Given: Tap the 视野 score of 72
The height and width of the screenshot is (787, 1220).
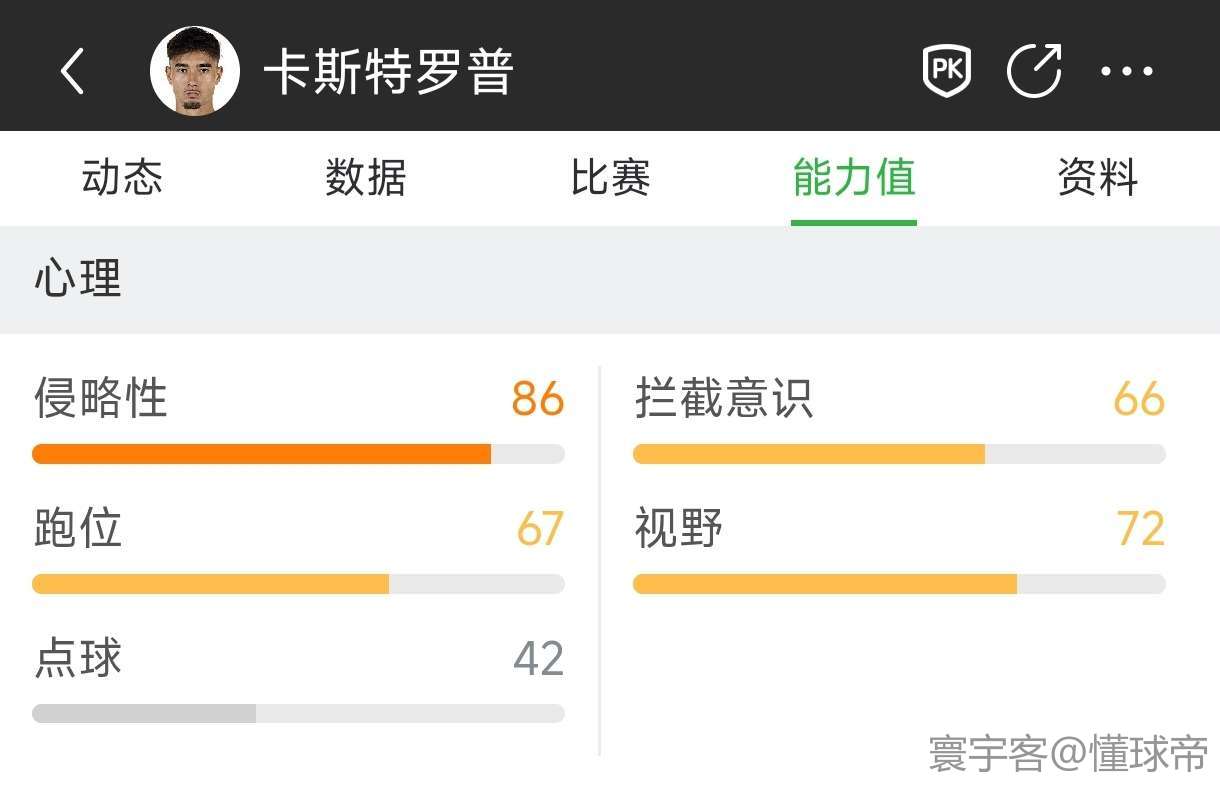Looking at the screenshot, I should point(1141,529).
